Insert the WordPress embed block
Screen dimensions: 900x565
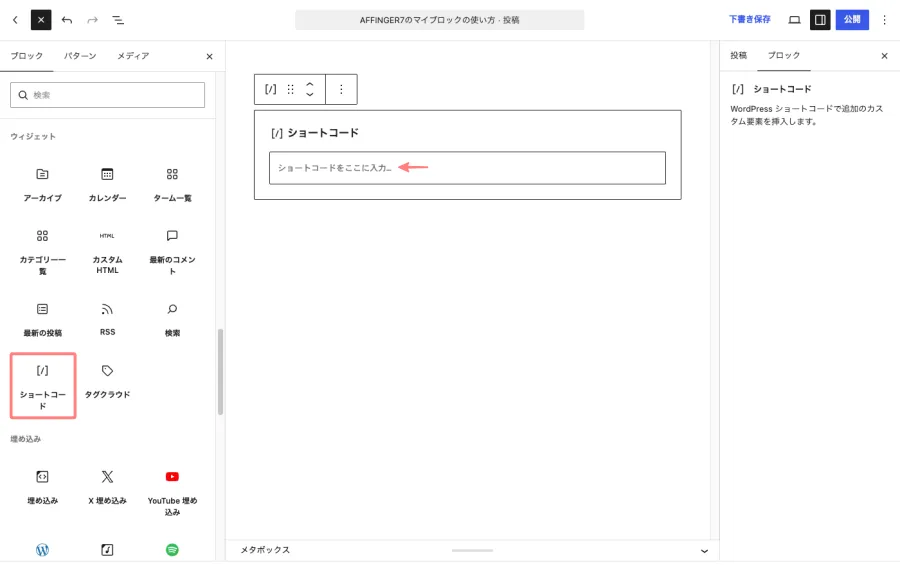coord(42,549)
